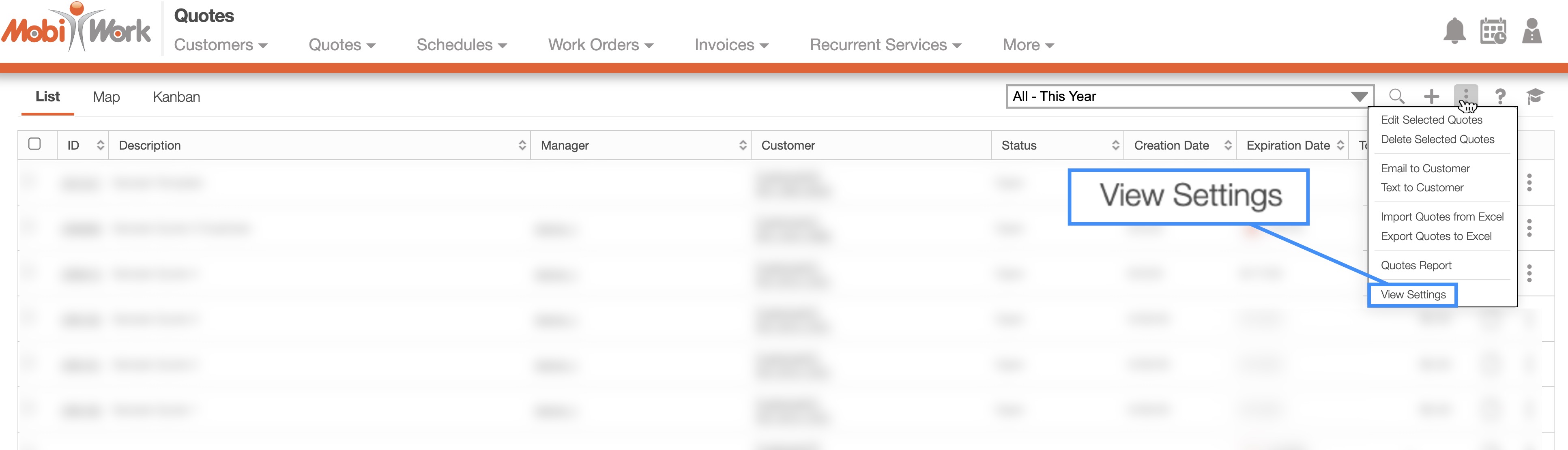Open the Work Orders dropdown menu
The height and width of the screenshot is (450, 1568).
coord(600,45)
